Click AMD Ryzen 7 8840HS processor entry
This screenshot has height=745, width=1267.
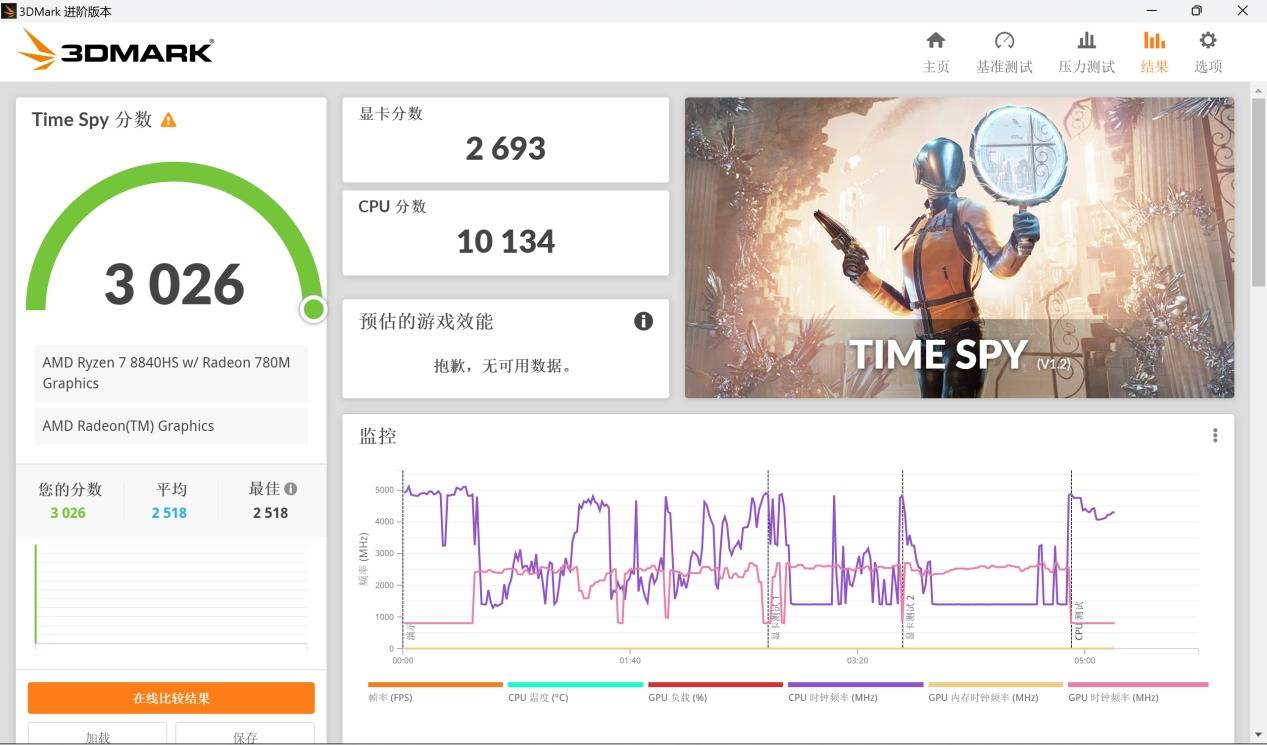pyautogui.click(x=171, y=373)
